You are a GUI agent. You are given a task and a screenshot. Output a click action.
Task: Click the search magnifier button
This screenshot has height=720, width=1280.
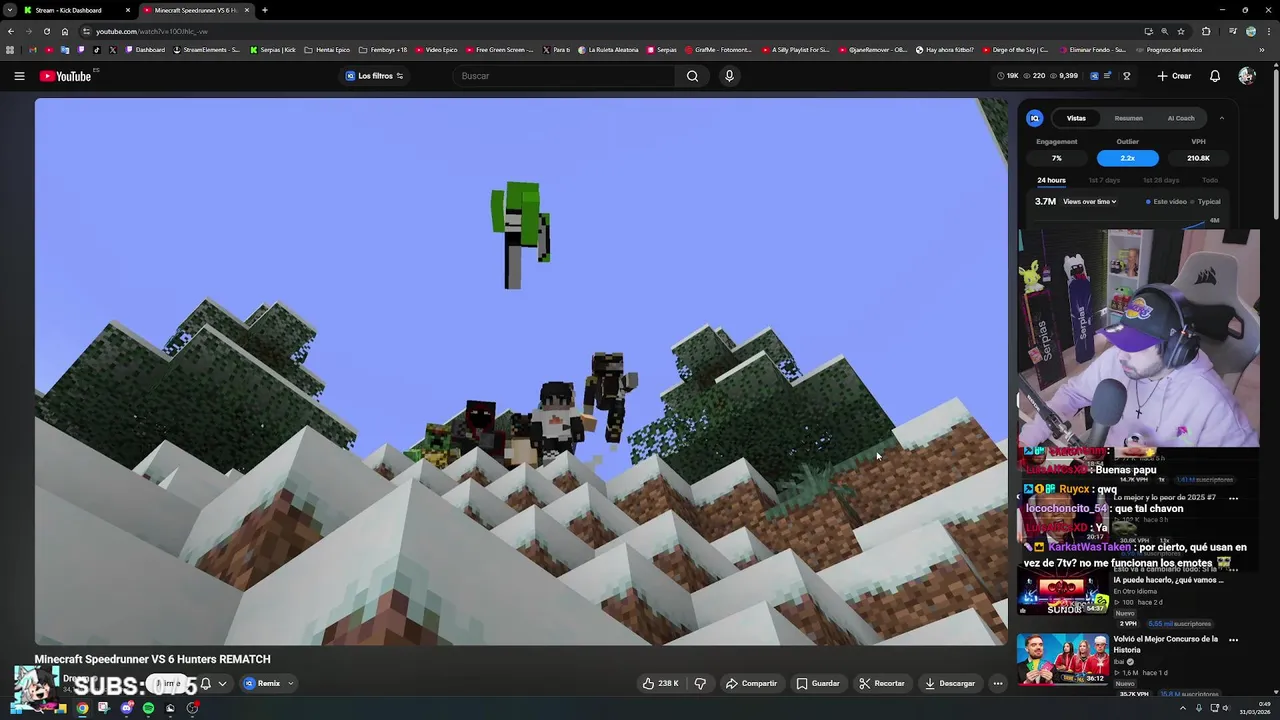[692, 76]
